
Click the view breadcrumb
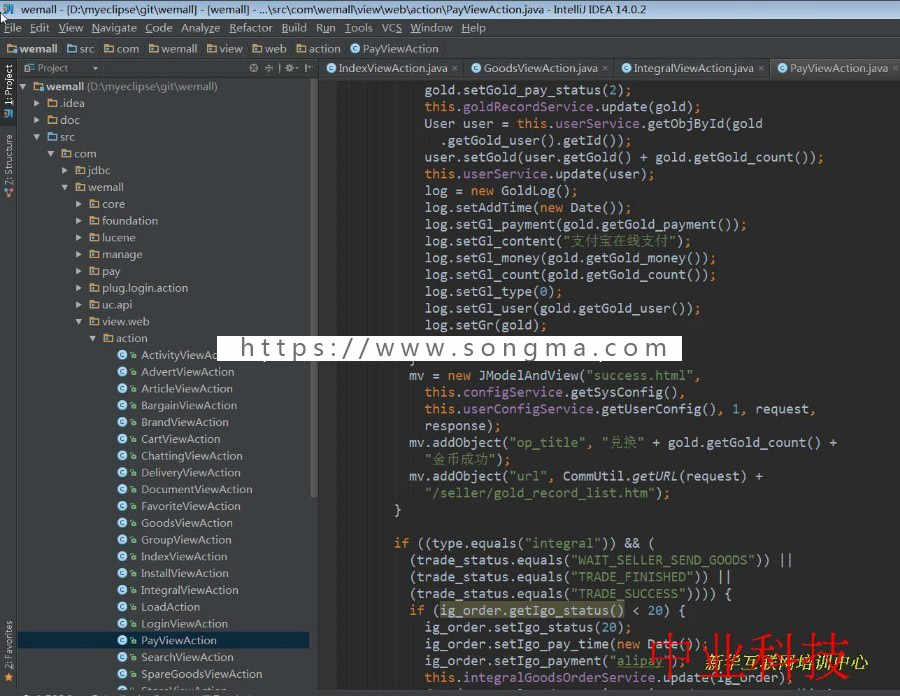point(225,49)
